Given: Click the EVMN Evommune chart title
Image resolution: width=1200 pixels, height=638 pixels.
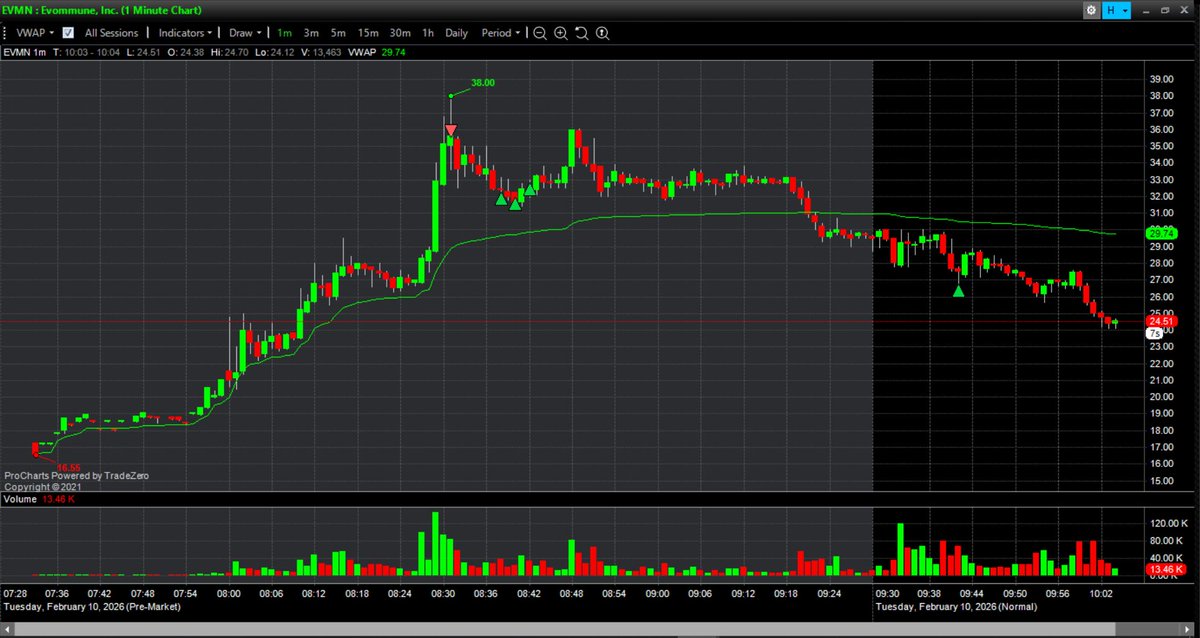Looking at the screenshot, I should [x=103, y=10].
